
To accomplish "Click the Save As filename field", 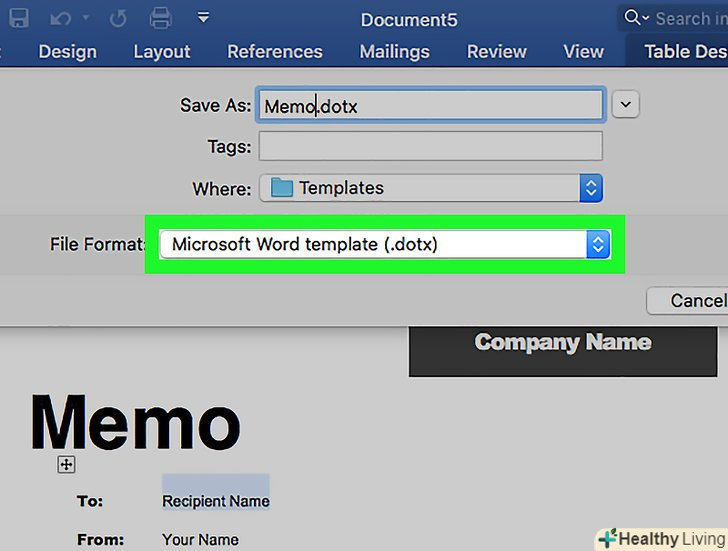I will [430, 105].
